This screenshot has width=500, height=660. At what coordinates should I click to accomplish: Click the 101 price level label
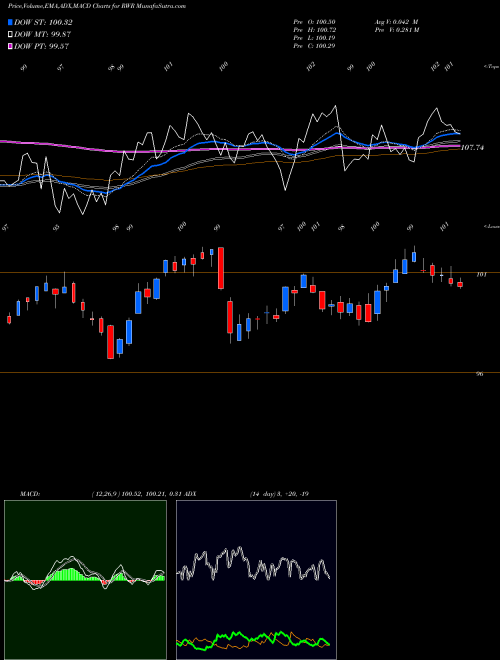(x=481, y=274)
